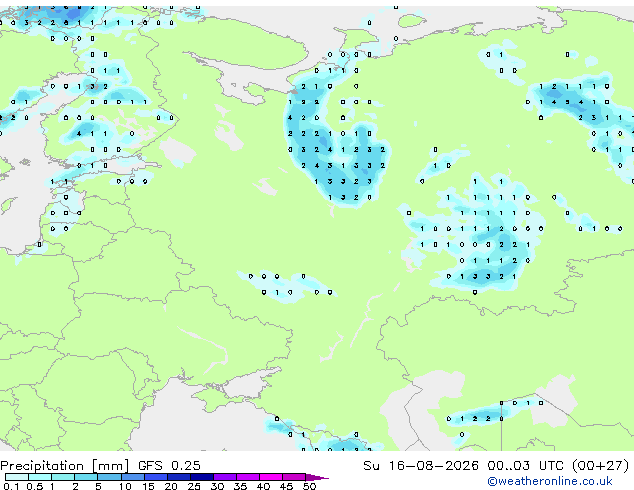Screen dimensions: 634x490
Task: Click the legend label '40'
Action: tap(263, 486)
